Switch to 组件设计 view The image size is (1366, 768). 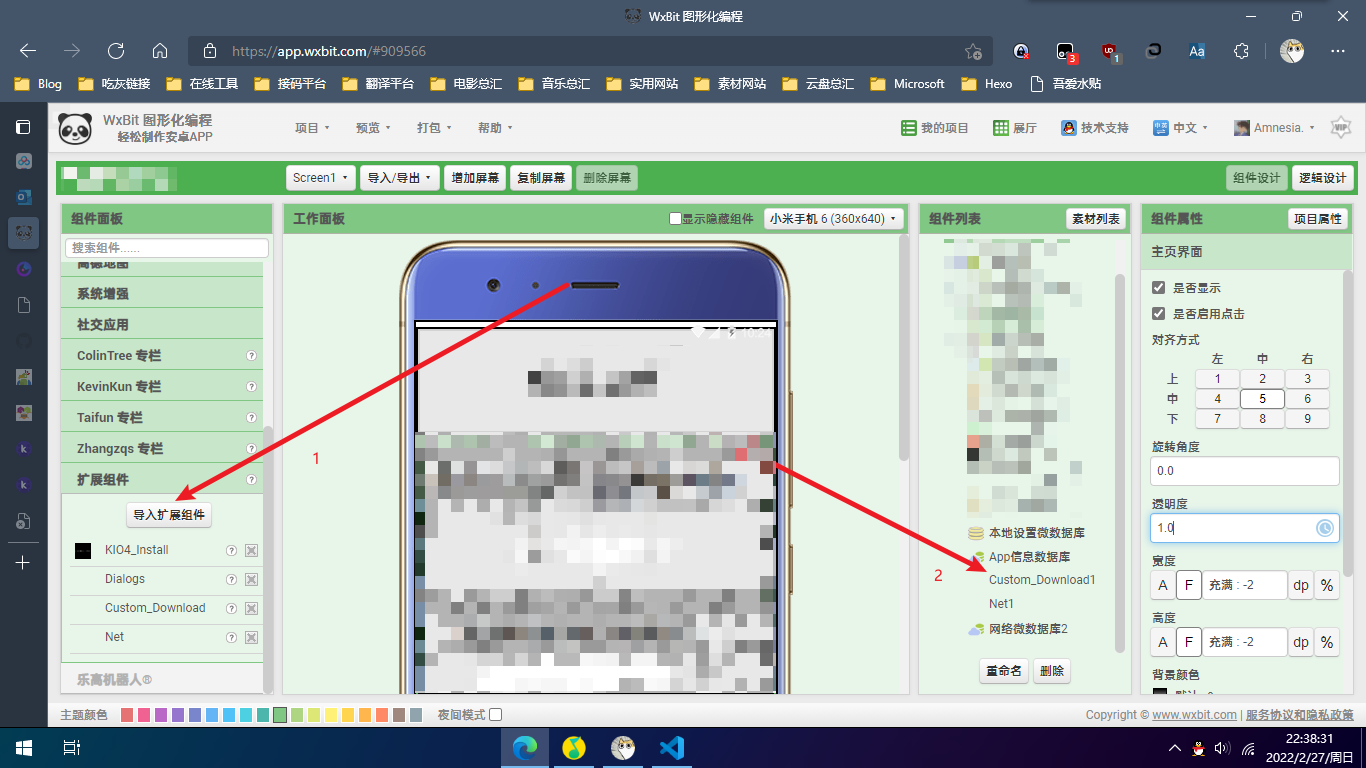tap(1257, 178)
